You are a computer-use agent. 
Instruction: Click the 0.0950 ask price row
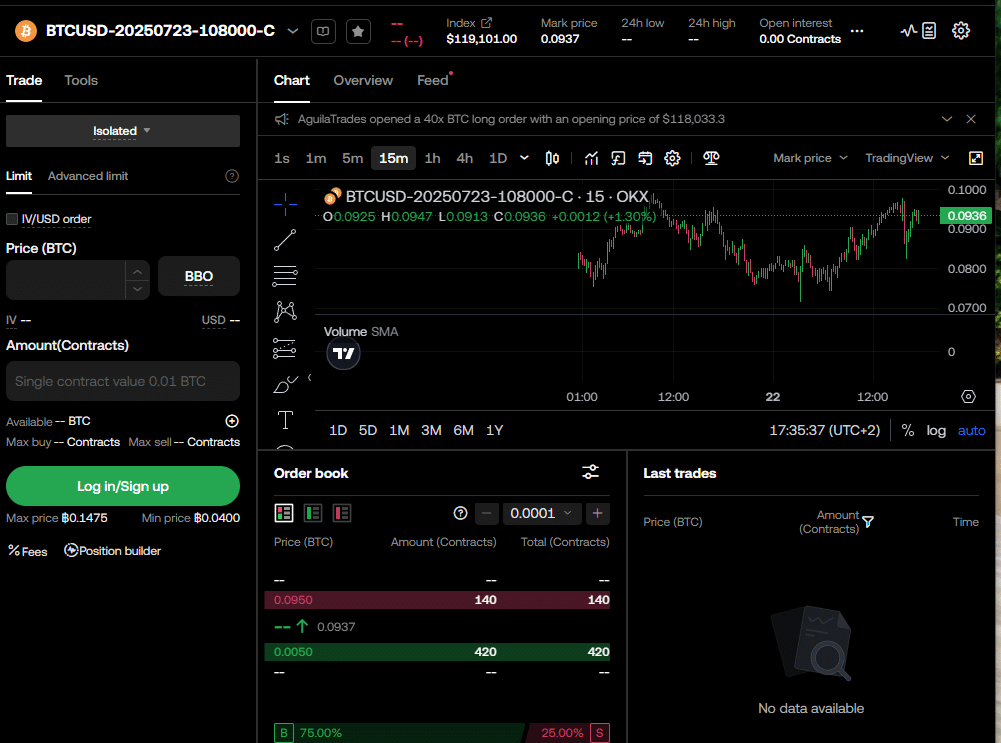click(x=437, y=600)
